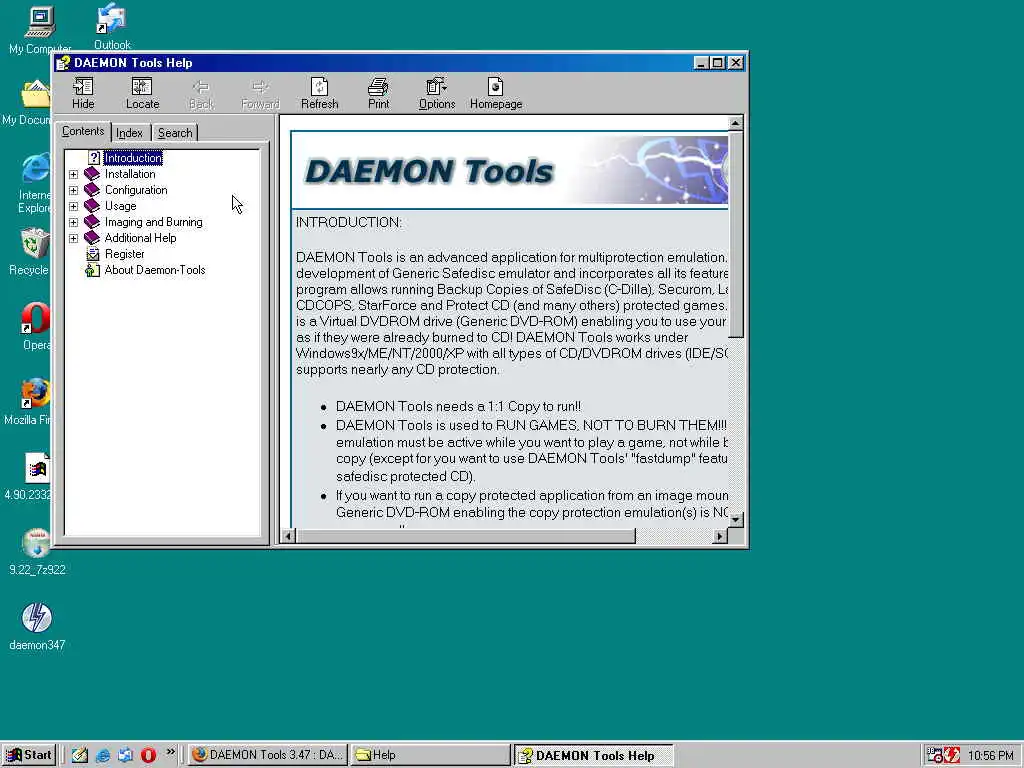
Task: Minimize the DAEMON Tools Help window
Action: (x=701, y=63)
